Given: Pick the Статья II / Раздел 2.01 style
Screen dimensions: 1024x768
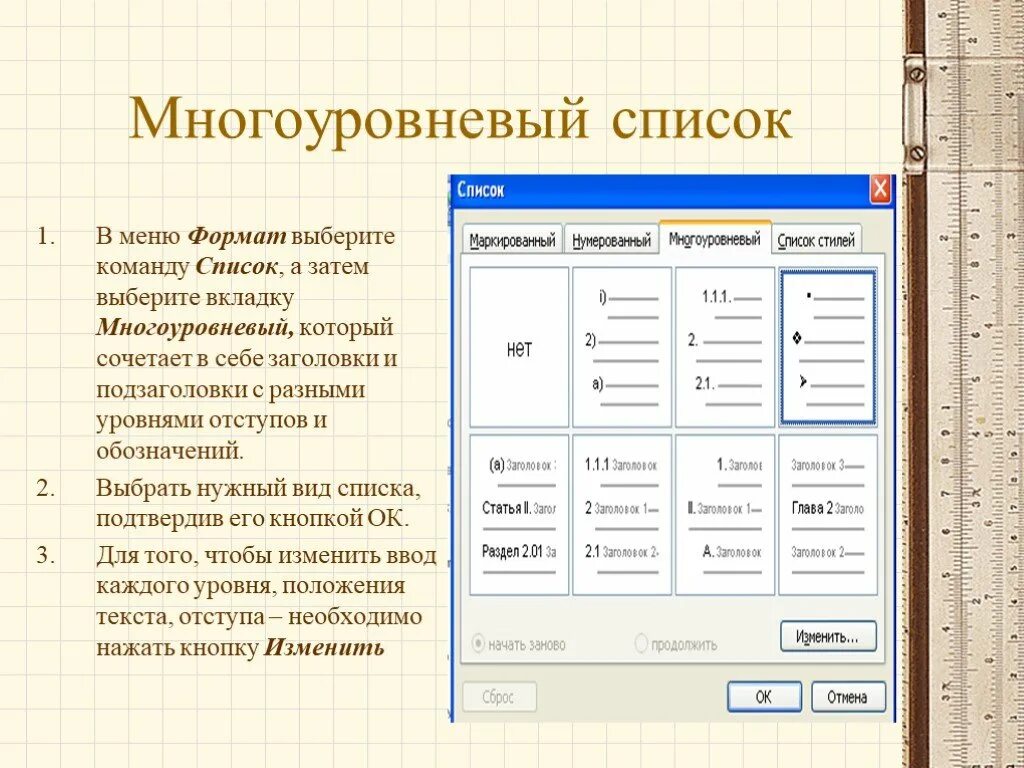Looking at the screenshot, I should [519, 515].
